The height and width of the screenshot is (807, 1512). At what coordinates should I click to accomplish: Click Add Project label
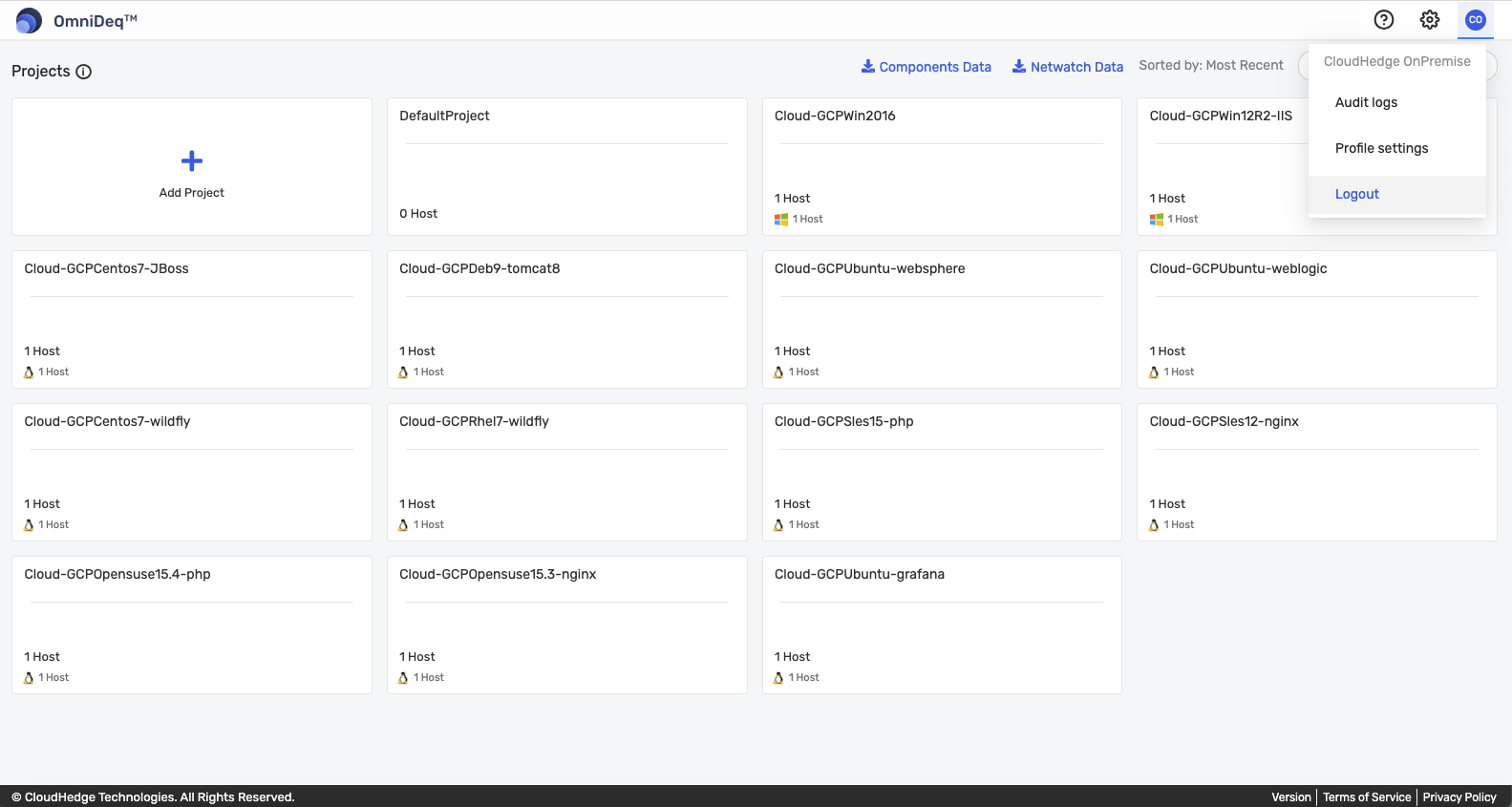click(192, 193)
